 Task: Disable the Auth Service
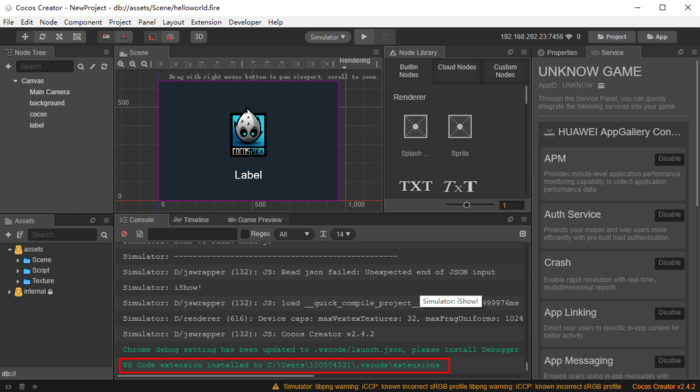669,215
